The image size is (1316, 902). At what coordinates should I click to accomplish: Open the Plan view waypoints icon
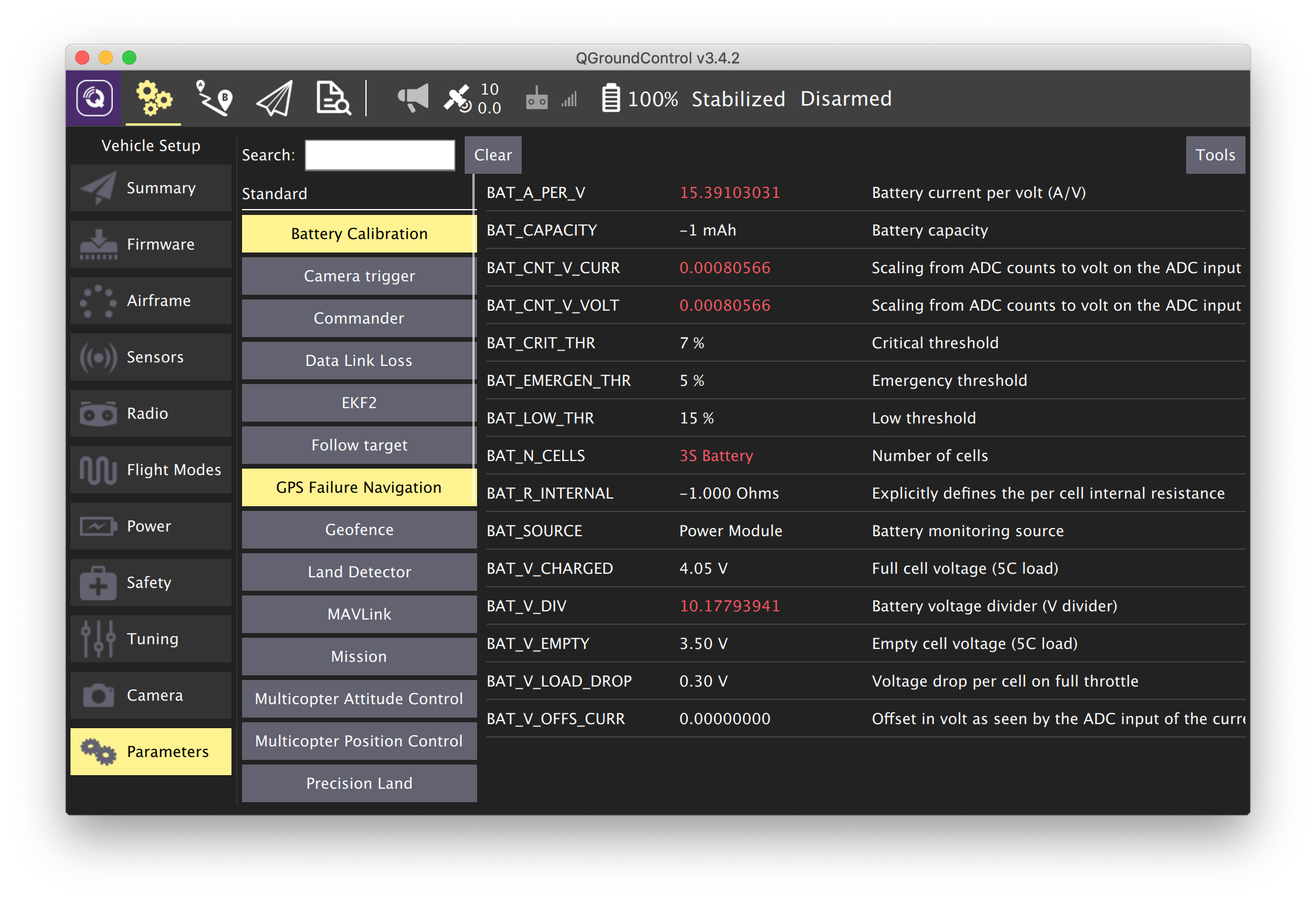click(x=214, y=98)
